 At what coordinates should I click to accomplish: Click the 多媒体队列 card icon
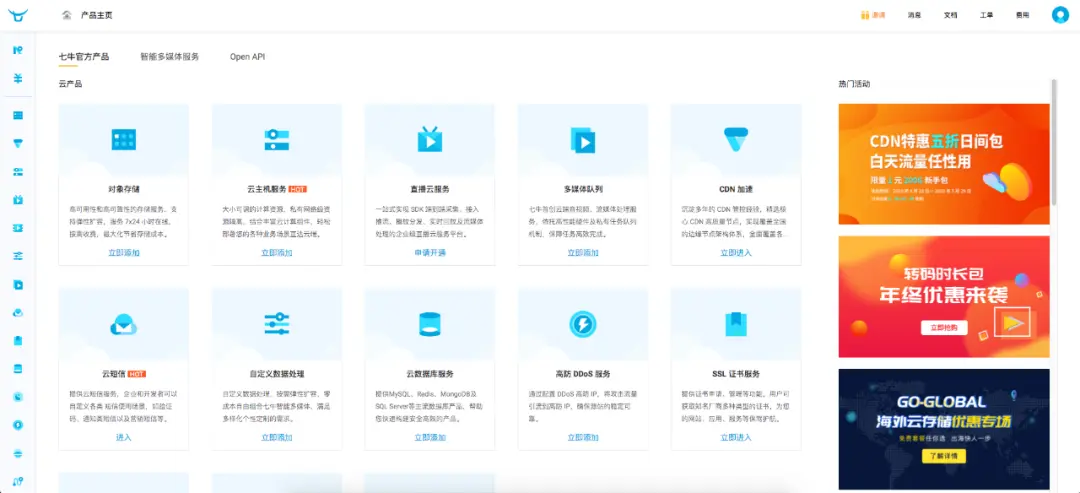coord(583,140)
